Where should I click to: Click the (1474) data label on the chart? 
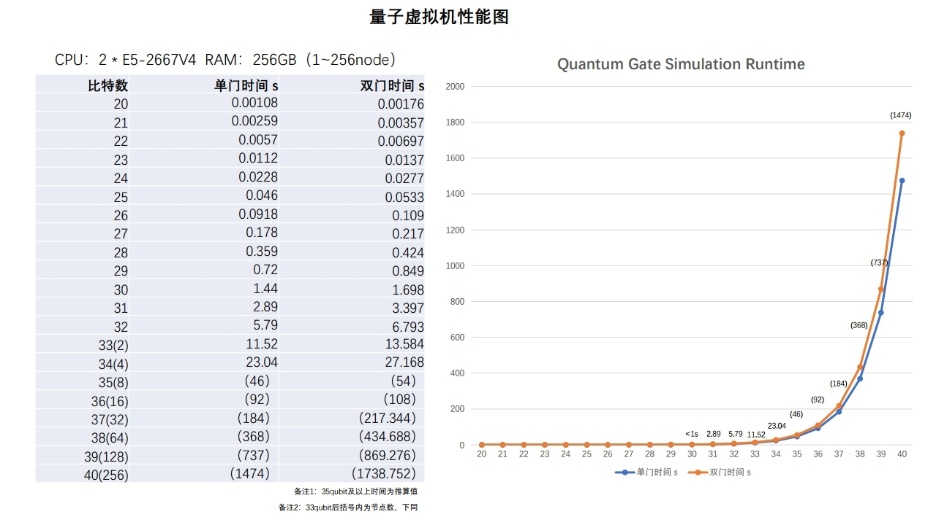[900, 116]
